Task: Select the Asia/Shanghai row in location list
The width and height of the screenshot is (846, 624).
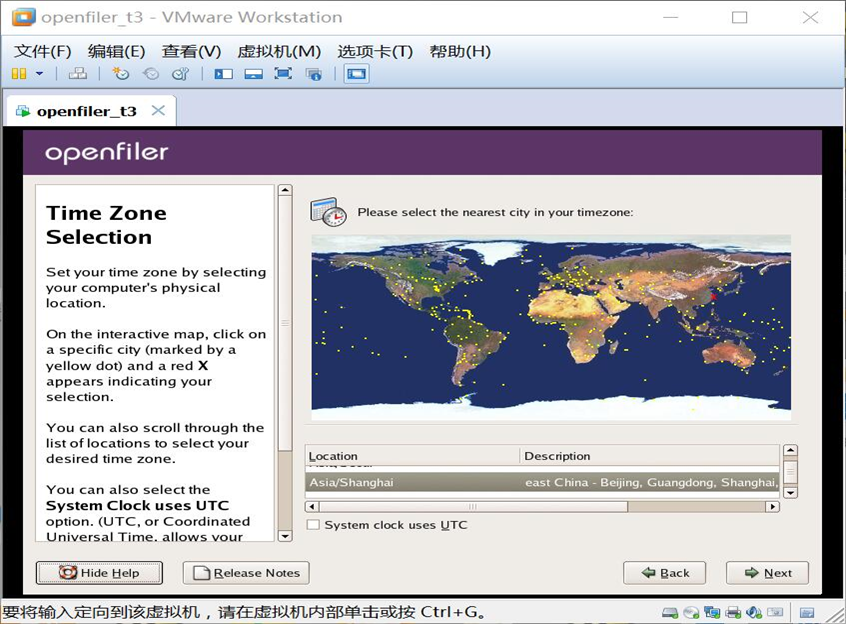Action: 542,482
